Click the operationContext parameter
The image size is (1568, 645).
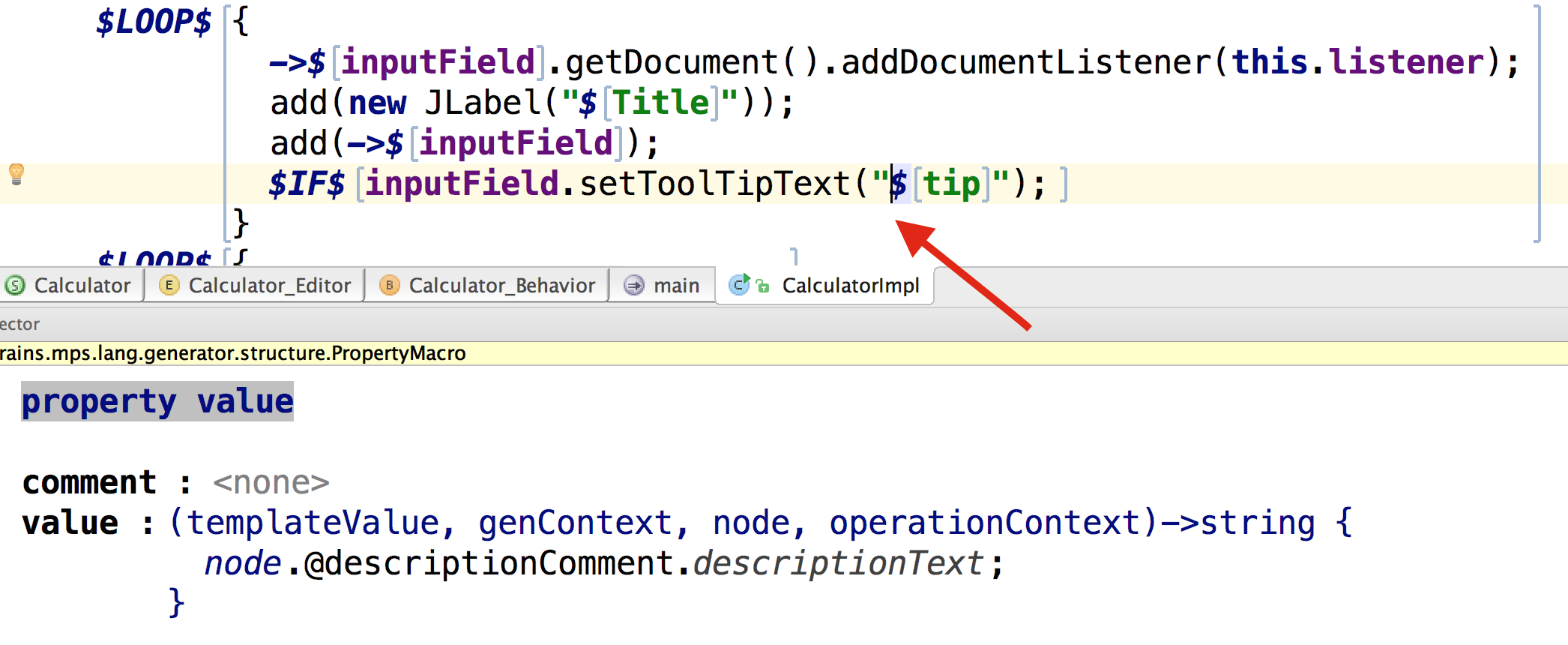click(985, 523)
